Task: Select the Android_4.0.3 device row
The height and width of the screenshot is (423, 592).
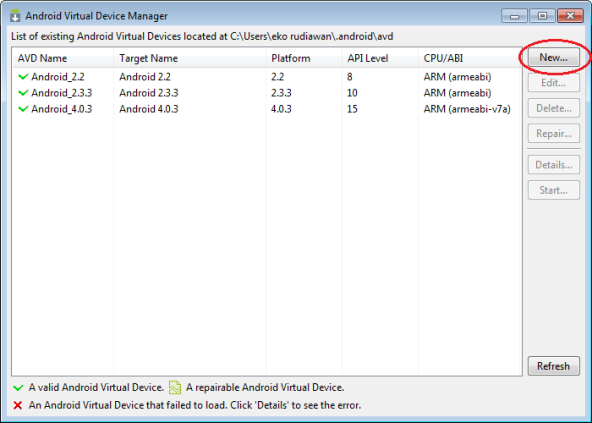Action: click(267, 109)
